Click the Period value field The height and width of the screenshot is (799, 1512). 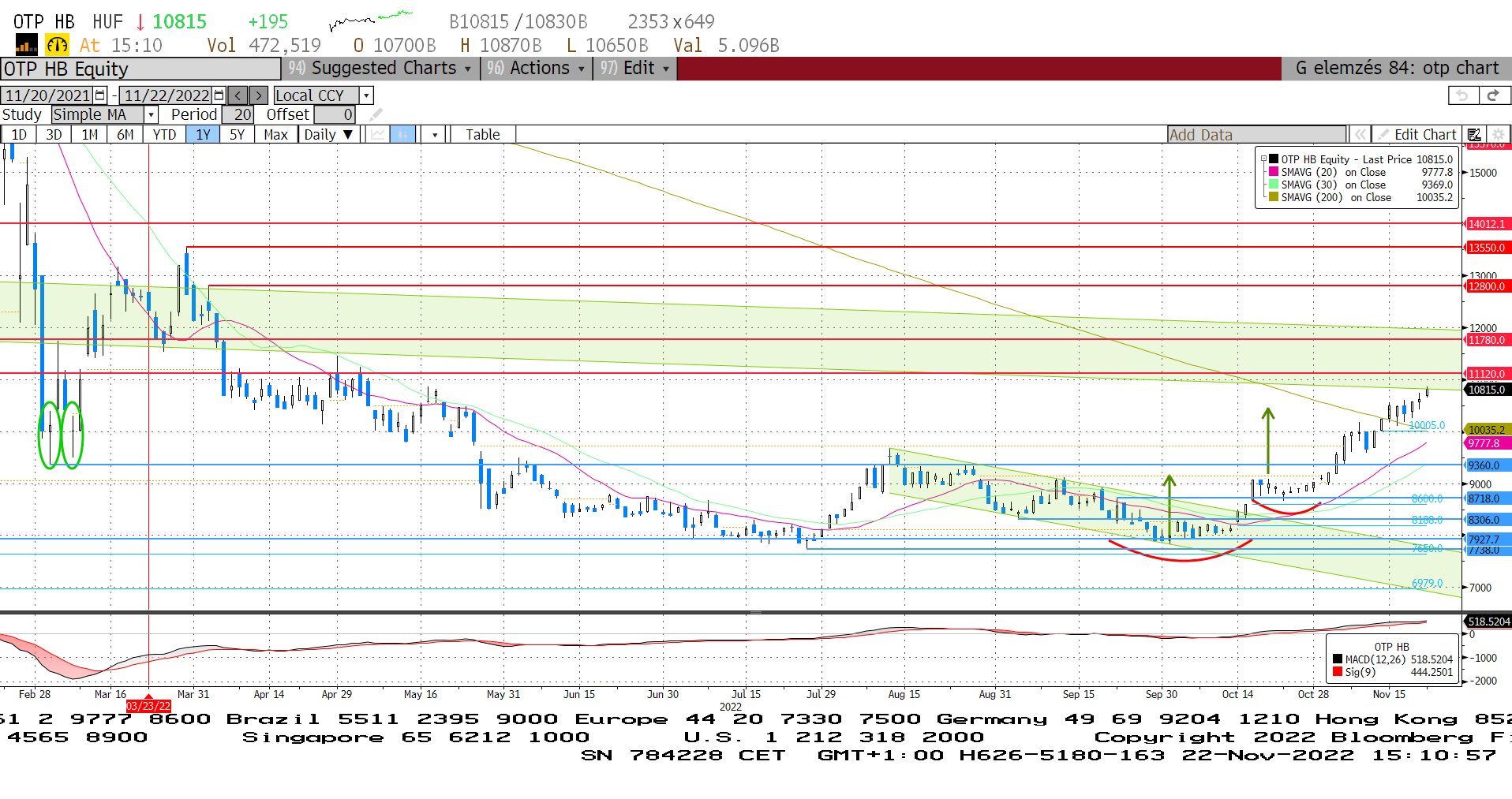(x=238, y=115)
